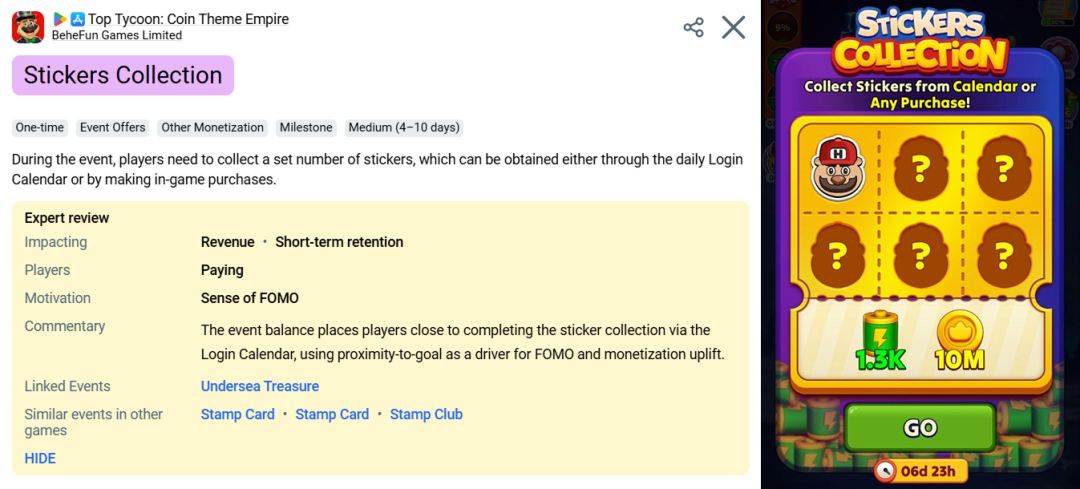This screenshot has width=1080, height=489.
Task: Click the share icon
Action: [x=693, y=28]
